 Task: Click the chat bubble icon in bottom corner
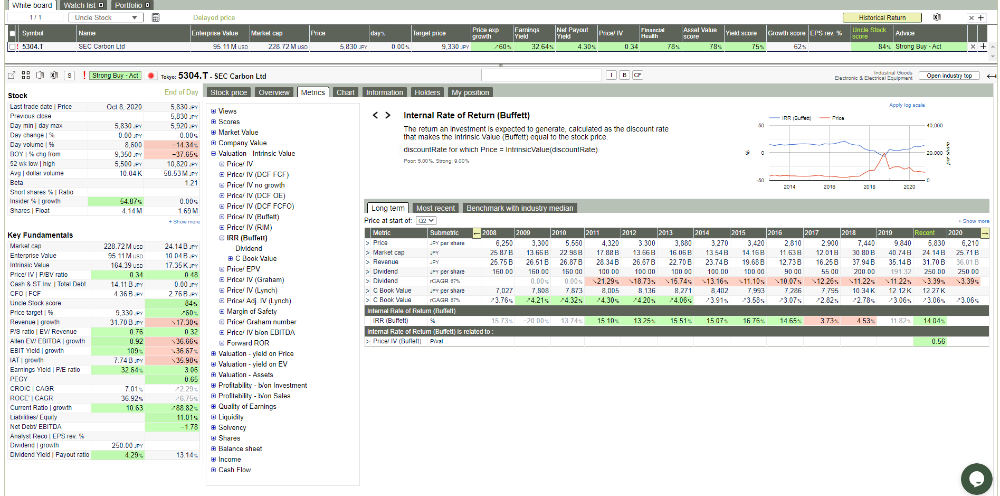[975, 477]
